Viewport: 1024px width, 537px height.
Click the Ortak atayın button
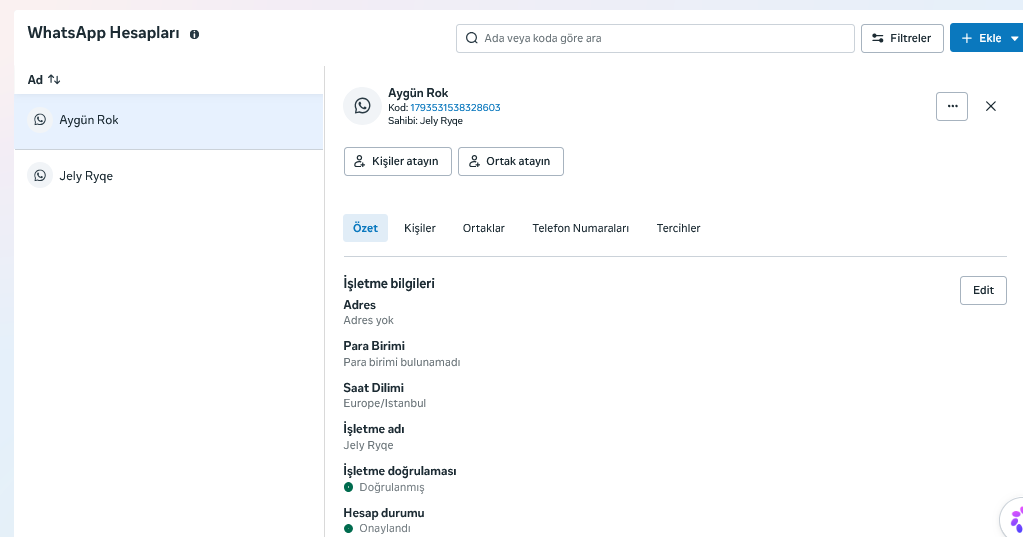tap(511, 161)
